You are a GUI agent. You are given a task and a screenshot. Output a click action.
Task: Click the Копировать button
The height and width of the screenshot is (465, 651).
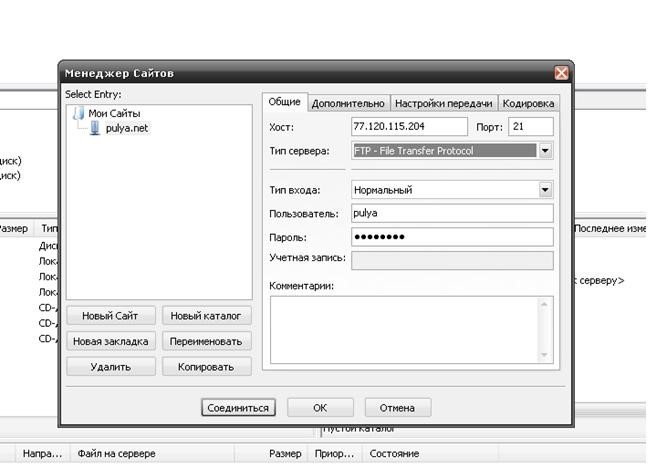click(x=206, y=367)
